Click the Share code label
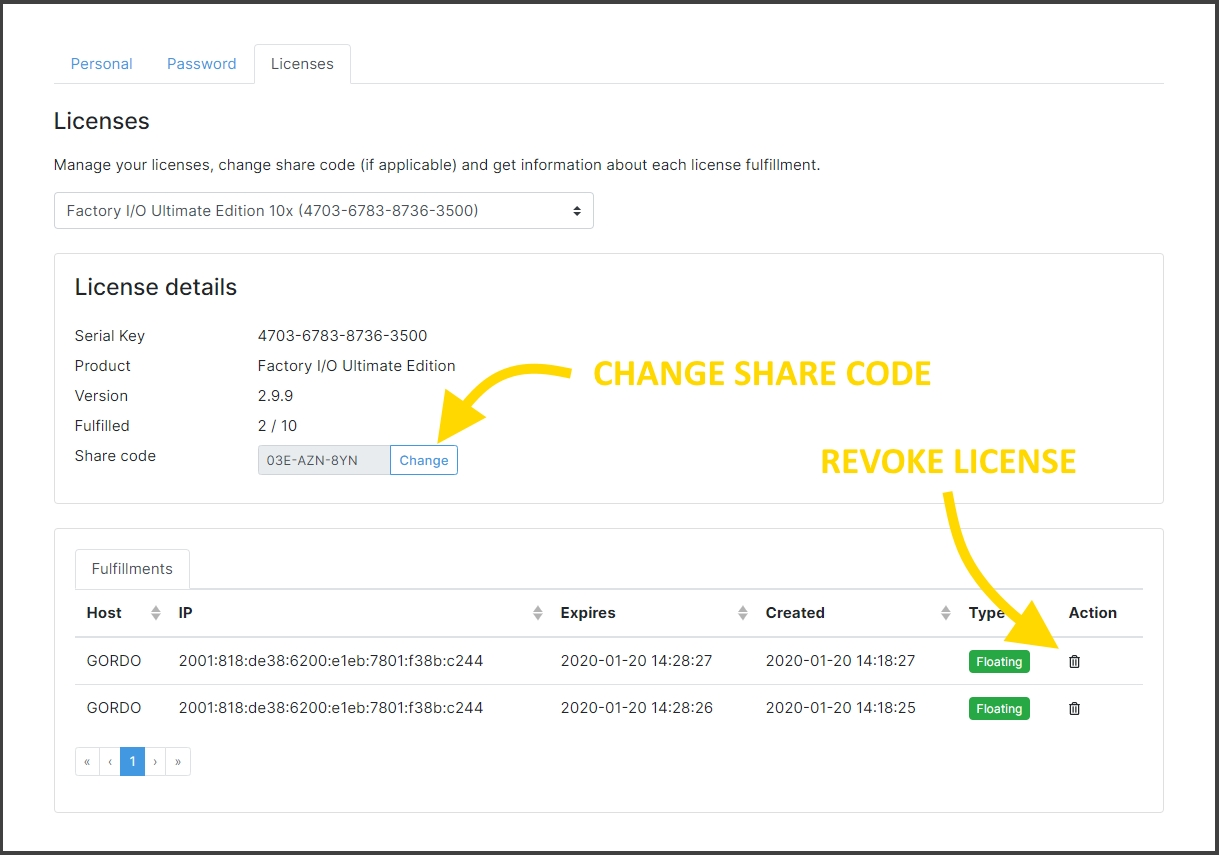 115,456
